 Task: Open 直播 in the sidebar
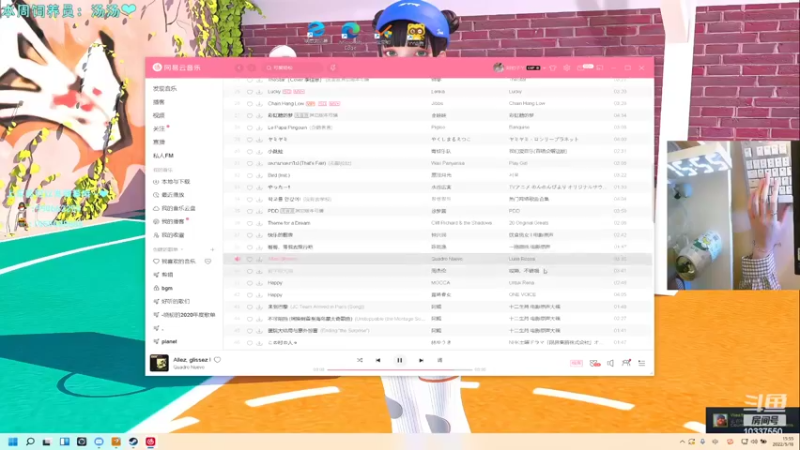(x=159, y=142)
